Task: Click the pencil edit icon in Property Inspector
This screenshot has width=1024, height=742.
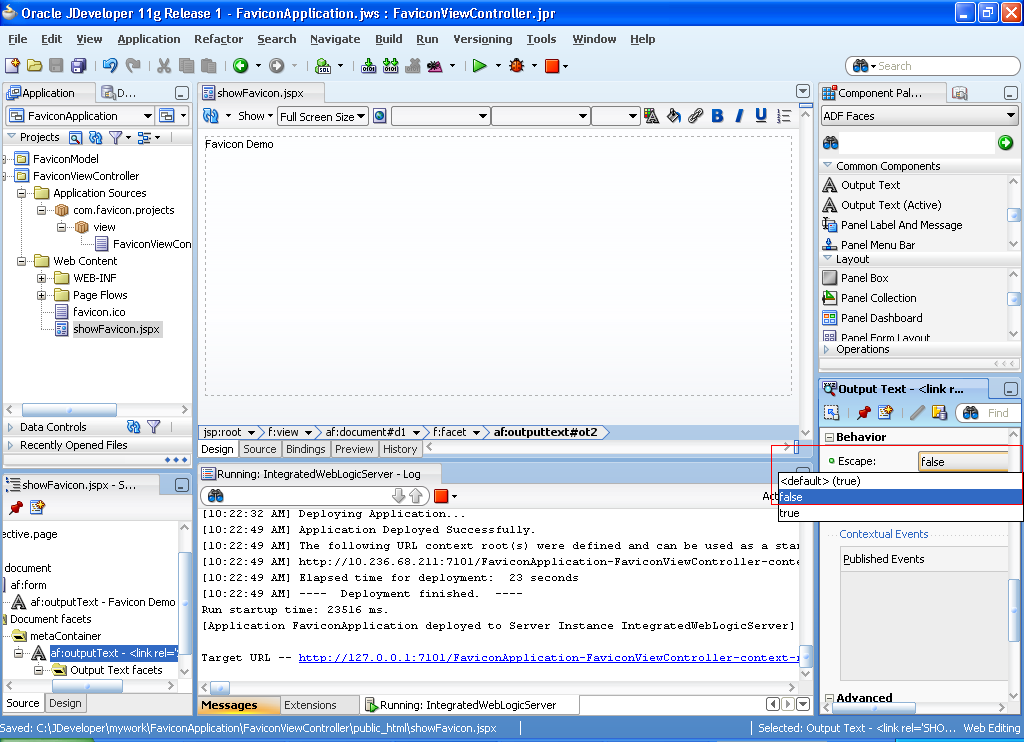Action: click(917, 412)
